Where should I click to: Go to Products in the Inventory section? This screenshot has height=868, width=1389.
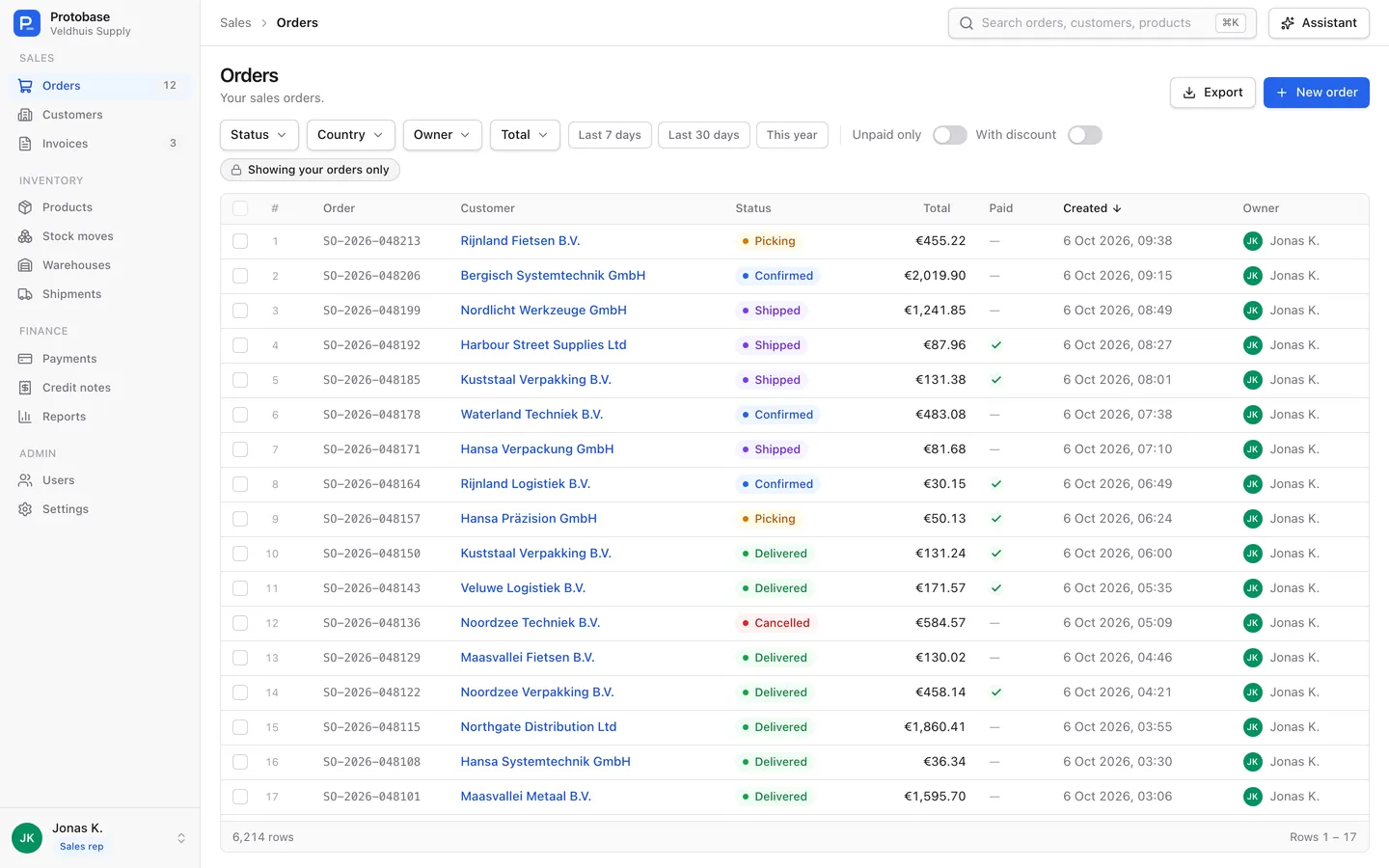click(x=100, y=207)
